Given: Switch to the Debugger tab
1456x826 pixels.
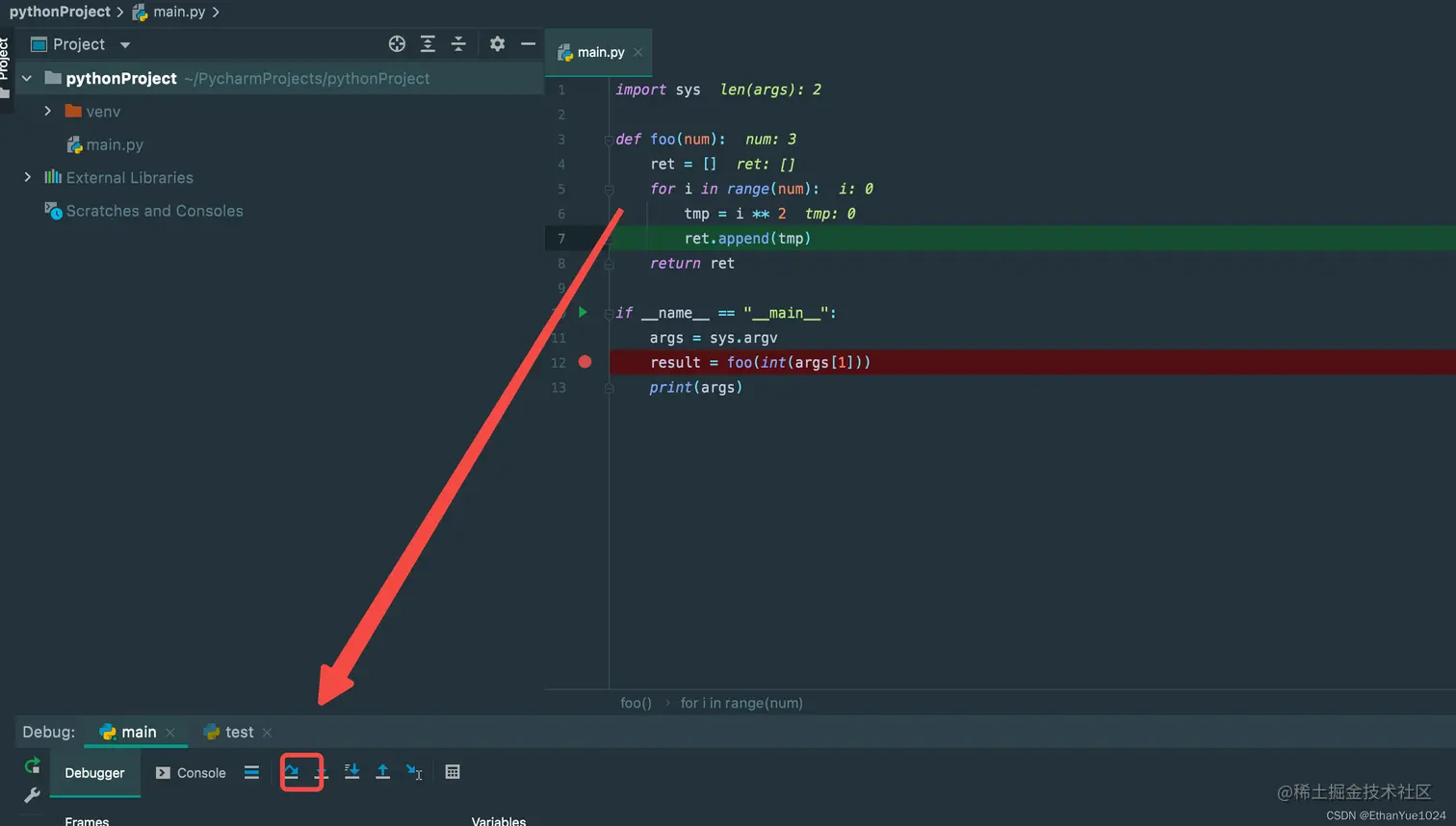Looking at the screenshot, I should pos(94,773).
